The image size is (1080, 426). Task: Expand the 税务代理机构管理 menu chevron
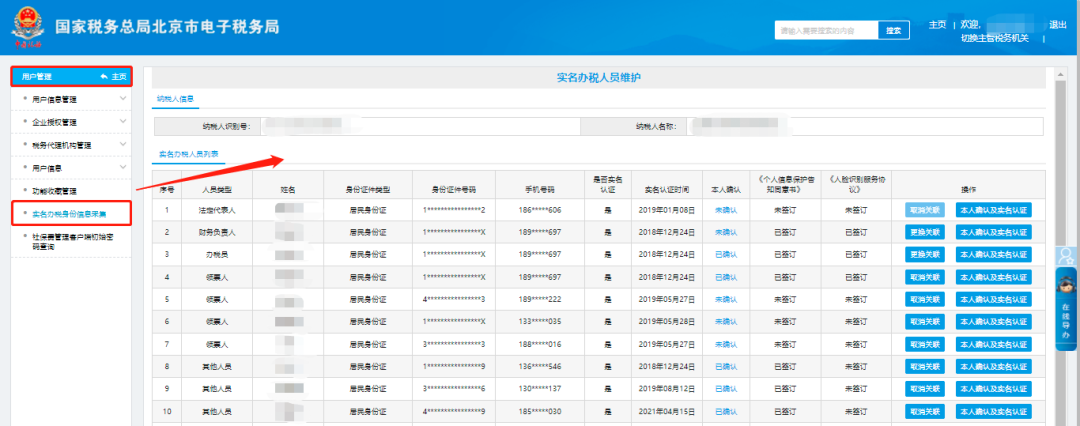point(123,144)
